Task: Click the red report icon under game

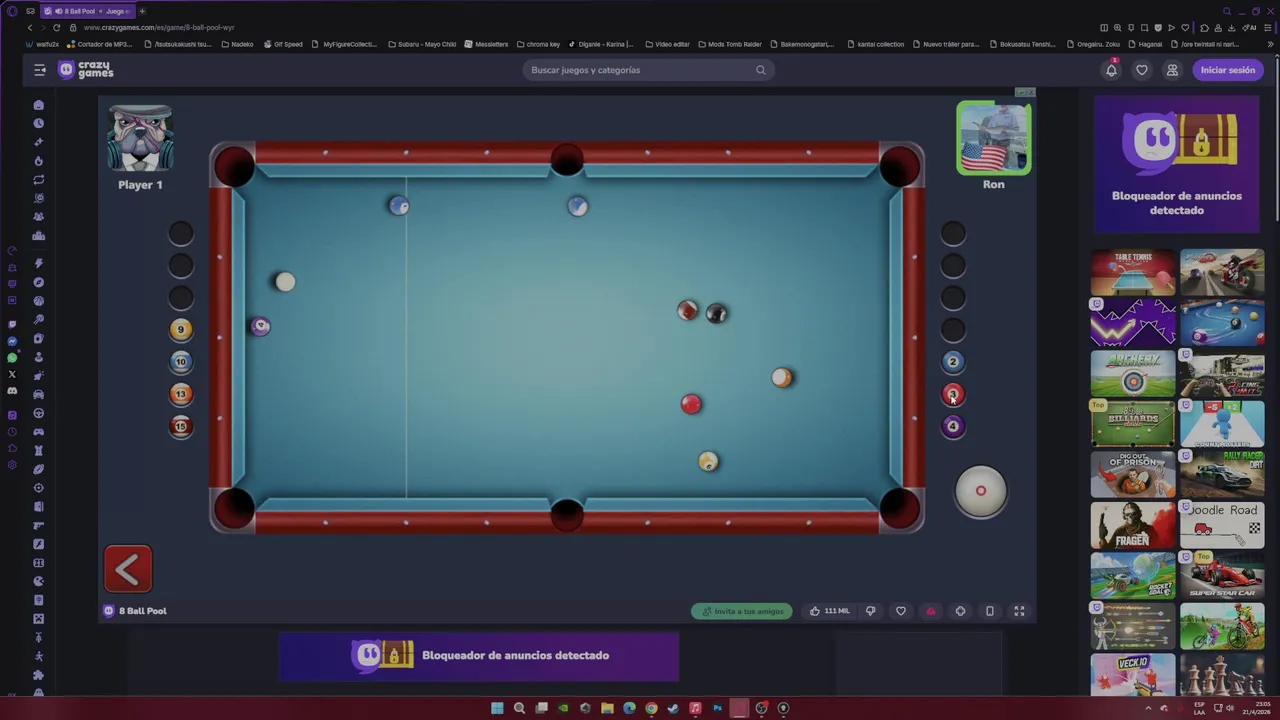Action: click(931, 611)
